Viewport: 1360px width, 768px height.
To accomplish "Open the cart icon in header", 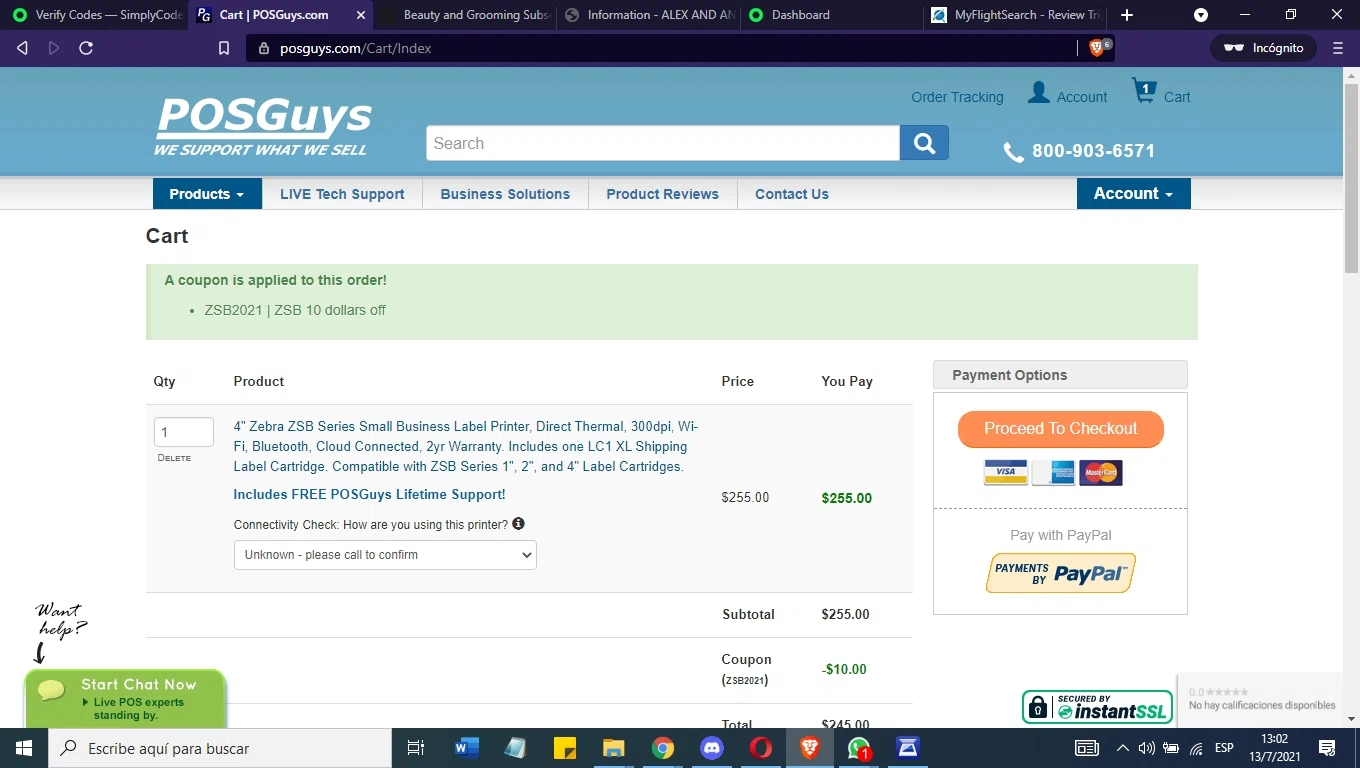I will point(1144,92).
